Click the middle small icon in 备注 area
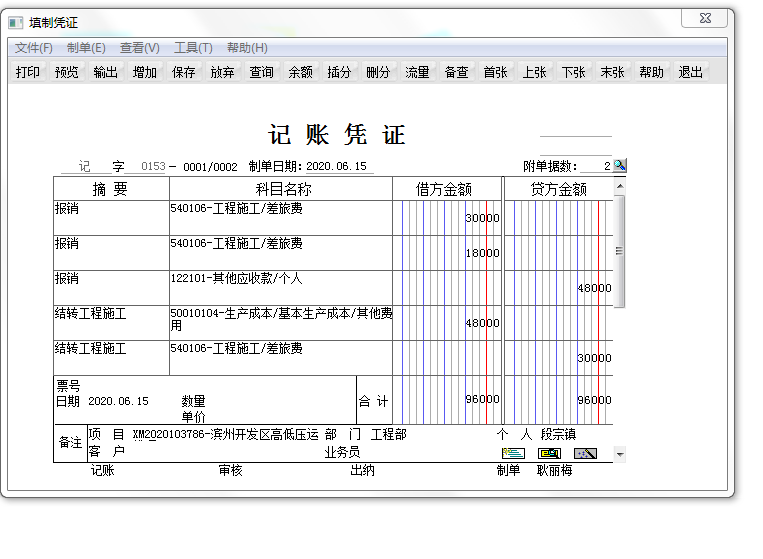Screen dimensions: 763x559 [x=549, y=453]
